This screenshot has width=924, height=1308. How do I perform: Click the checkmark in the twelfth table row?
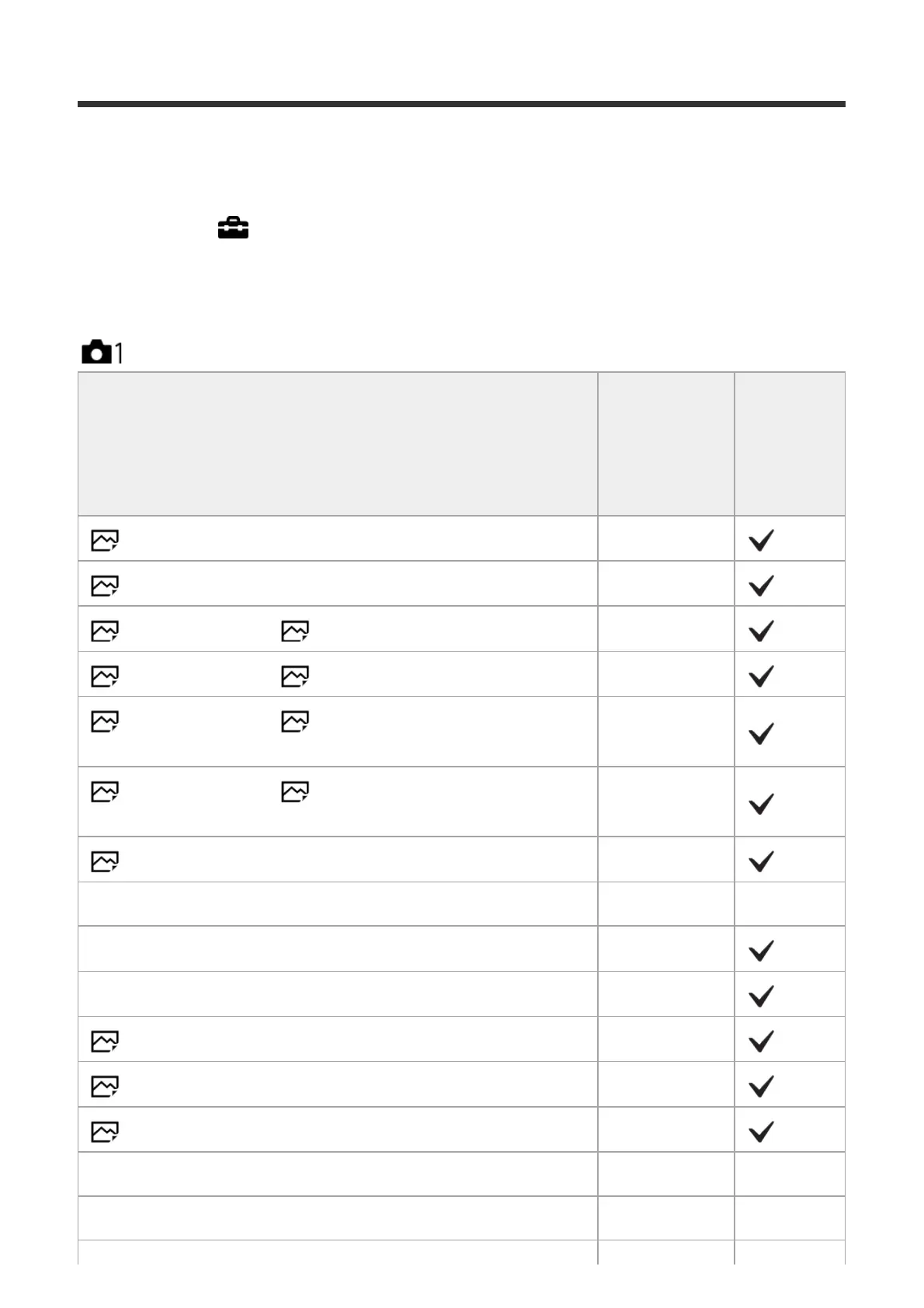point(761,1085)
